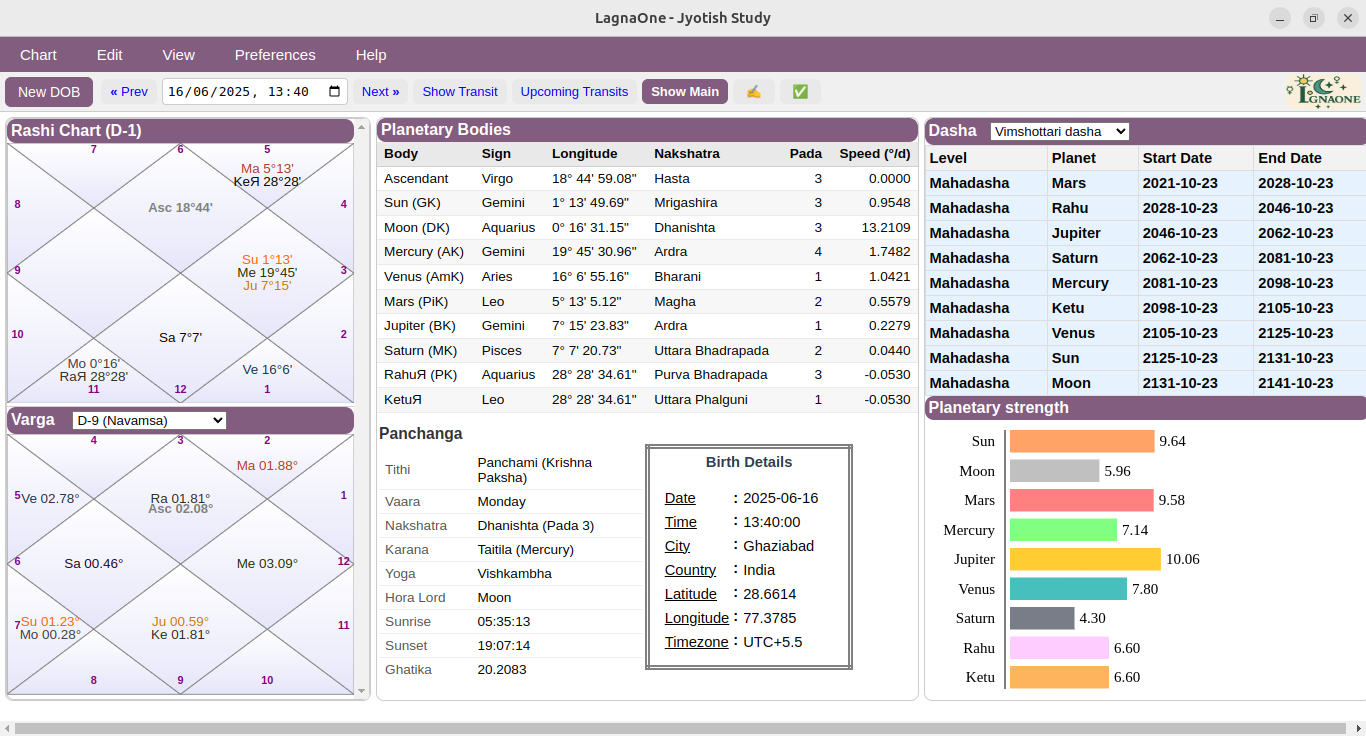
Task: Click the Saturn gray strength bar
Action: tap(1042, 618)
